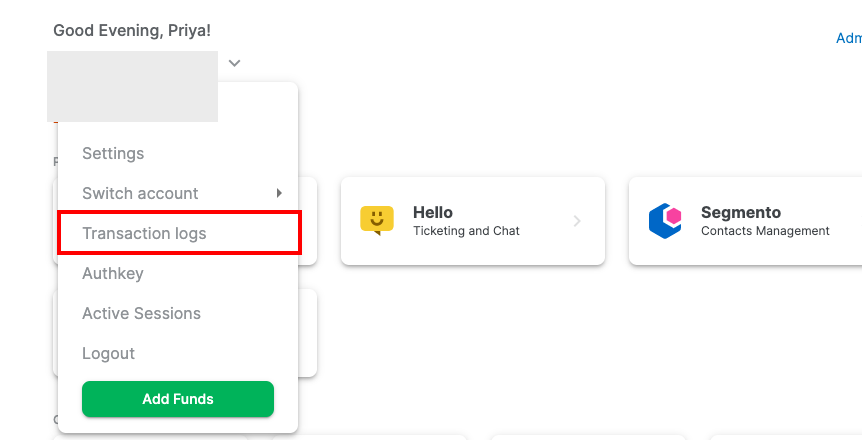Click the Good Evening, Priya greeting text
Viewport: 862px width, 440px height.
click(132, 30)
